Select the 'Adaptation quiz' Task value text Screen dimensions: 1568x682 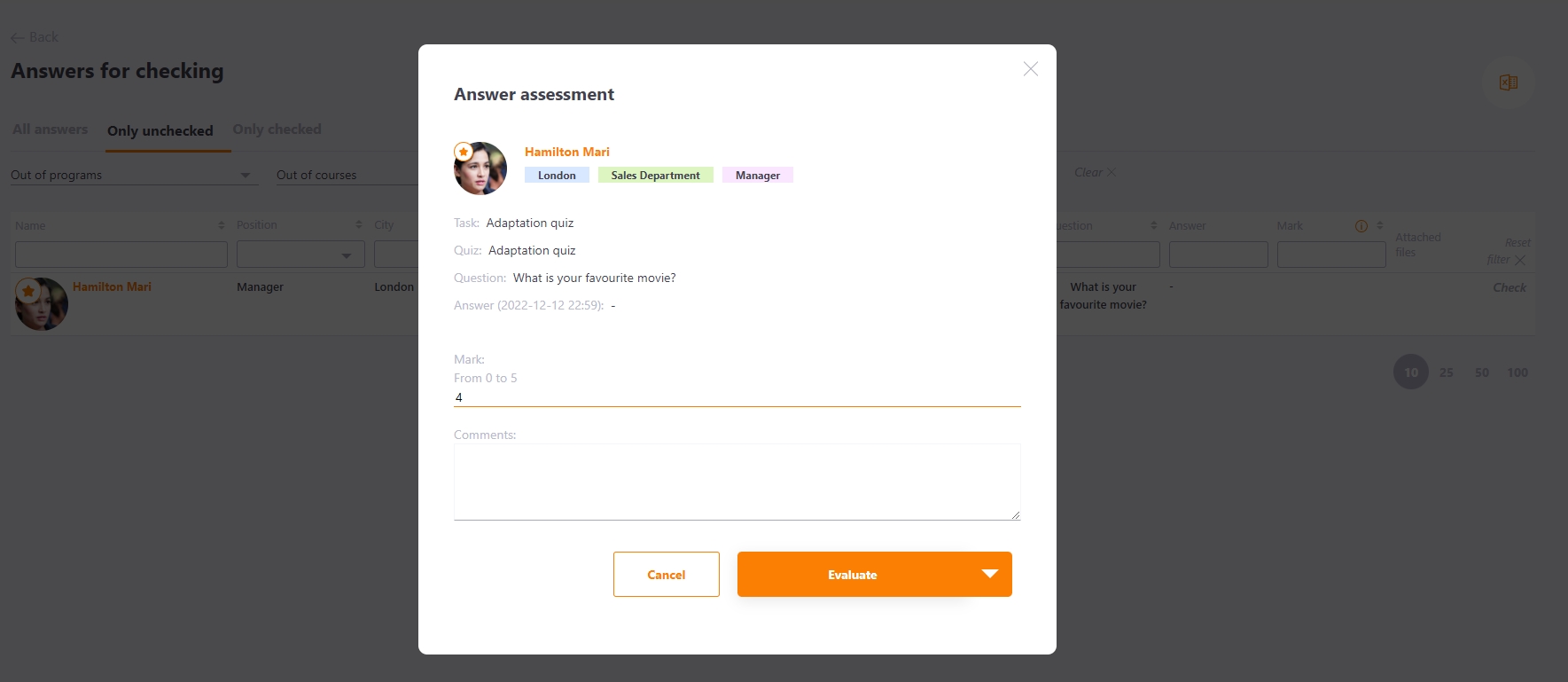(x=530, y=223)
